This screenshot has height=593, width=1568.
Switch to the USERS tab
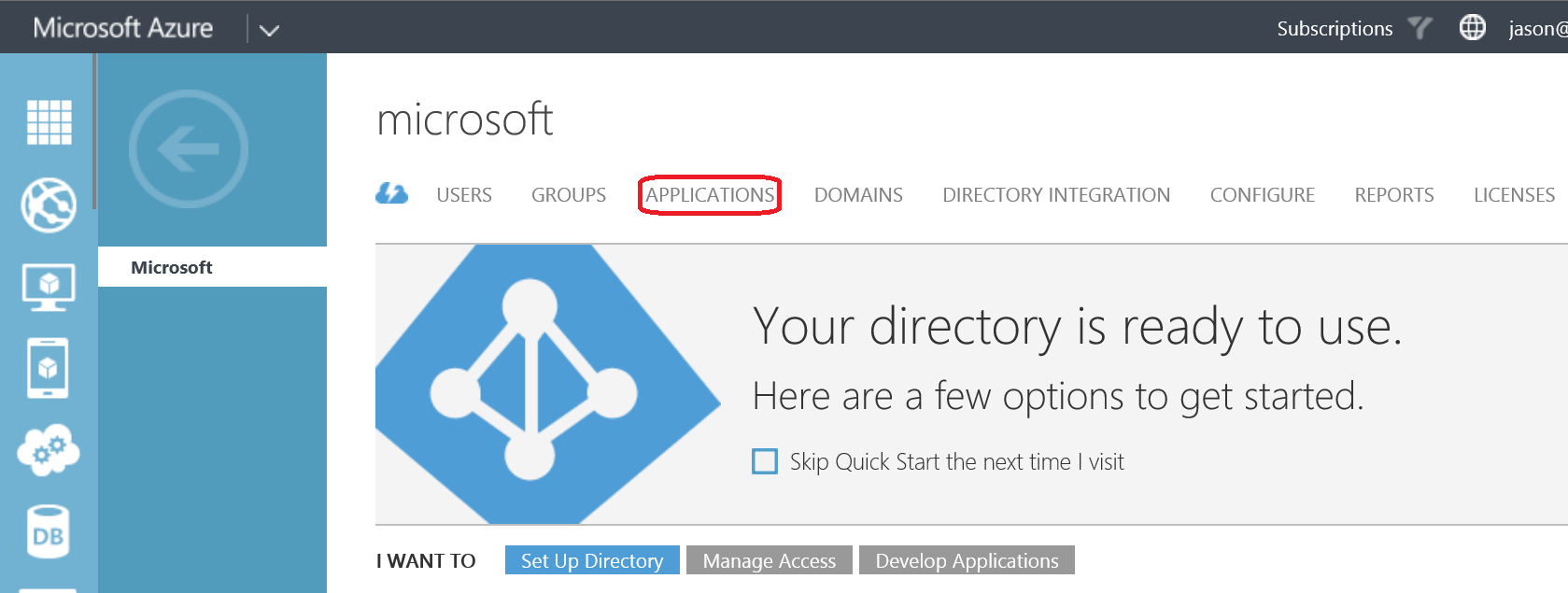tap(464, 195)
